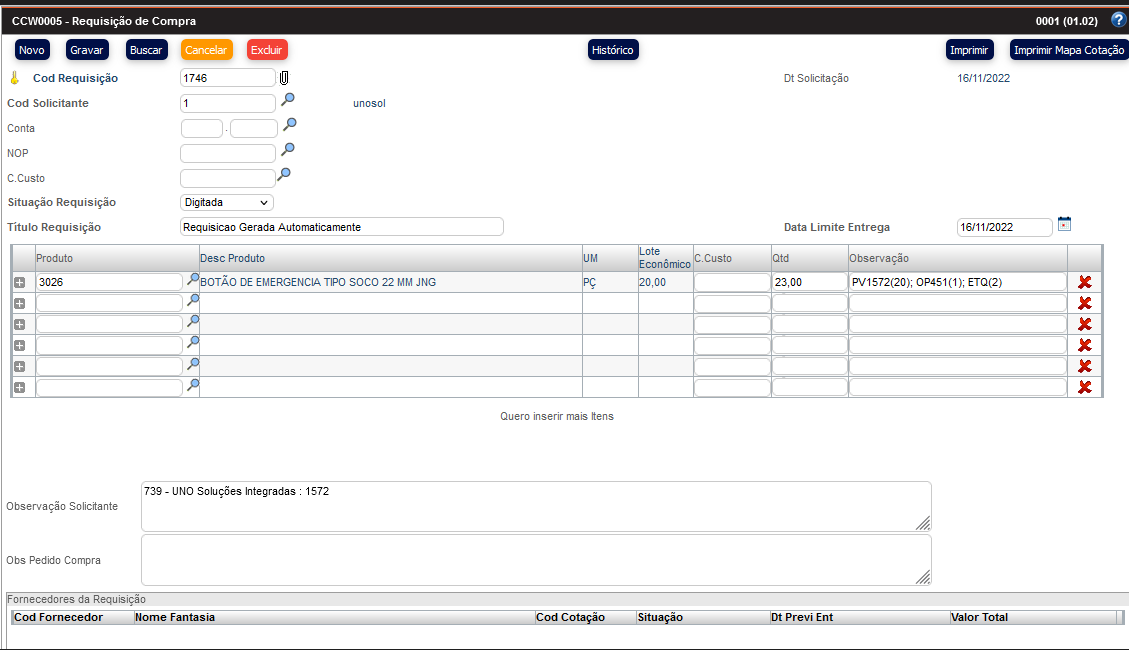Open NOP lookup magnifier icon
This screenshot has height=650, width=1129.
tap(287, 150)
